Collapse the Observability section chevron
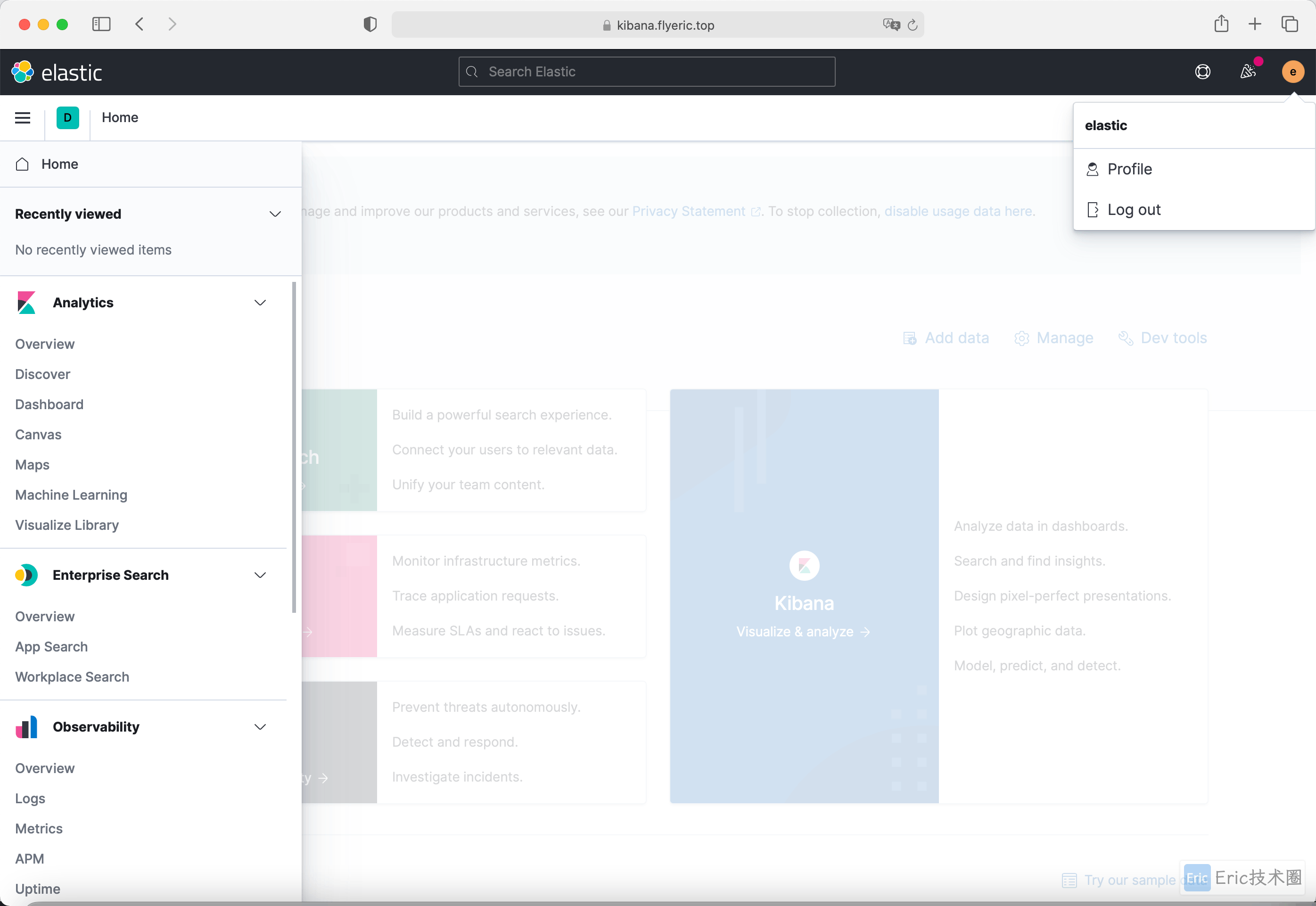Viewport: 1316px width, 906px height. point(260,726)
